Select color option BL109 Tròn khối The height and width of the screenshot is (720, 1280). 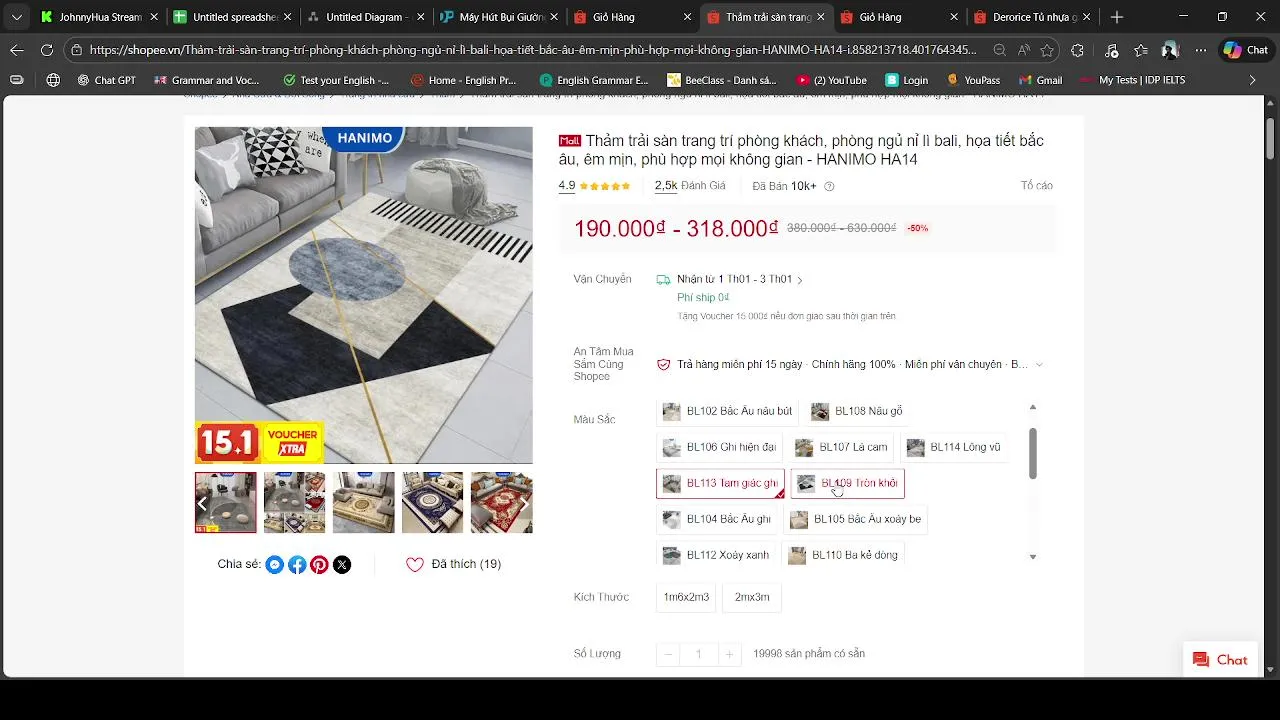coord(848,483)
